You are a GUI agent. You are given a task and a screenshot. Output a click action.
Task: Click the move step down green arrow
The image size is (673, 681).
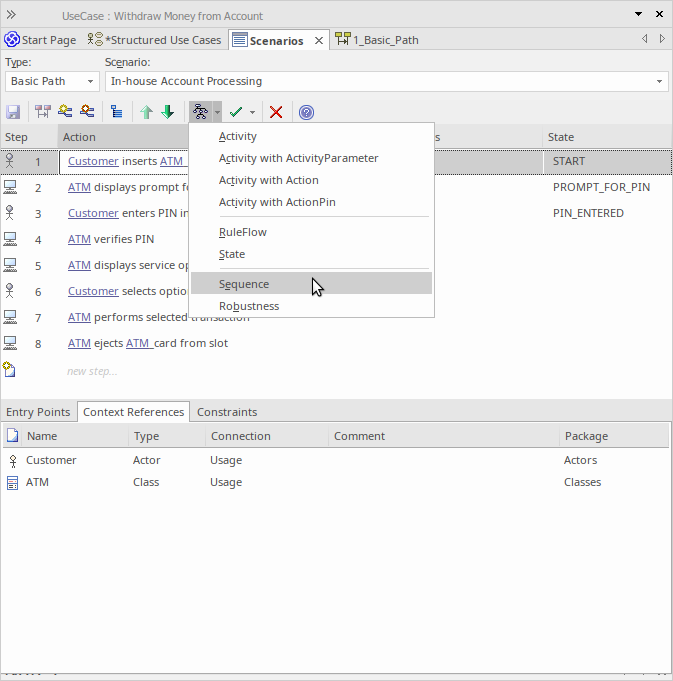(168, 113)
